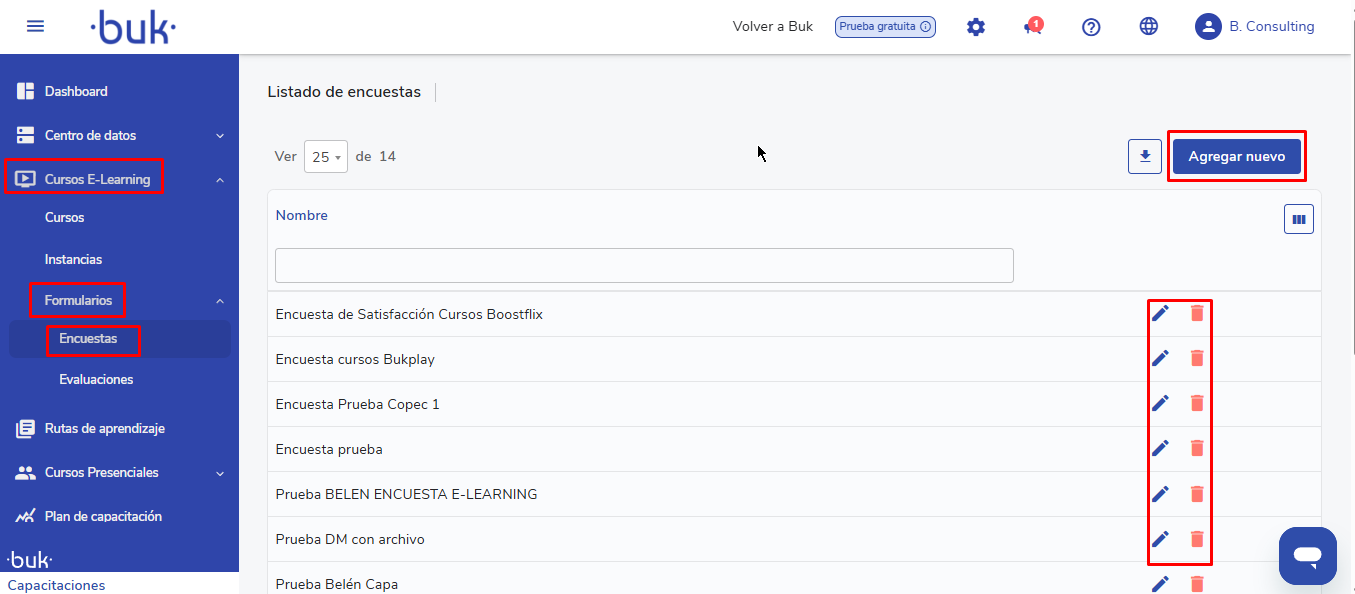Open the hamburger menu icon
The height and width of the screenshot is (594, 1355).
35,26
